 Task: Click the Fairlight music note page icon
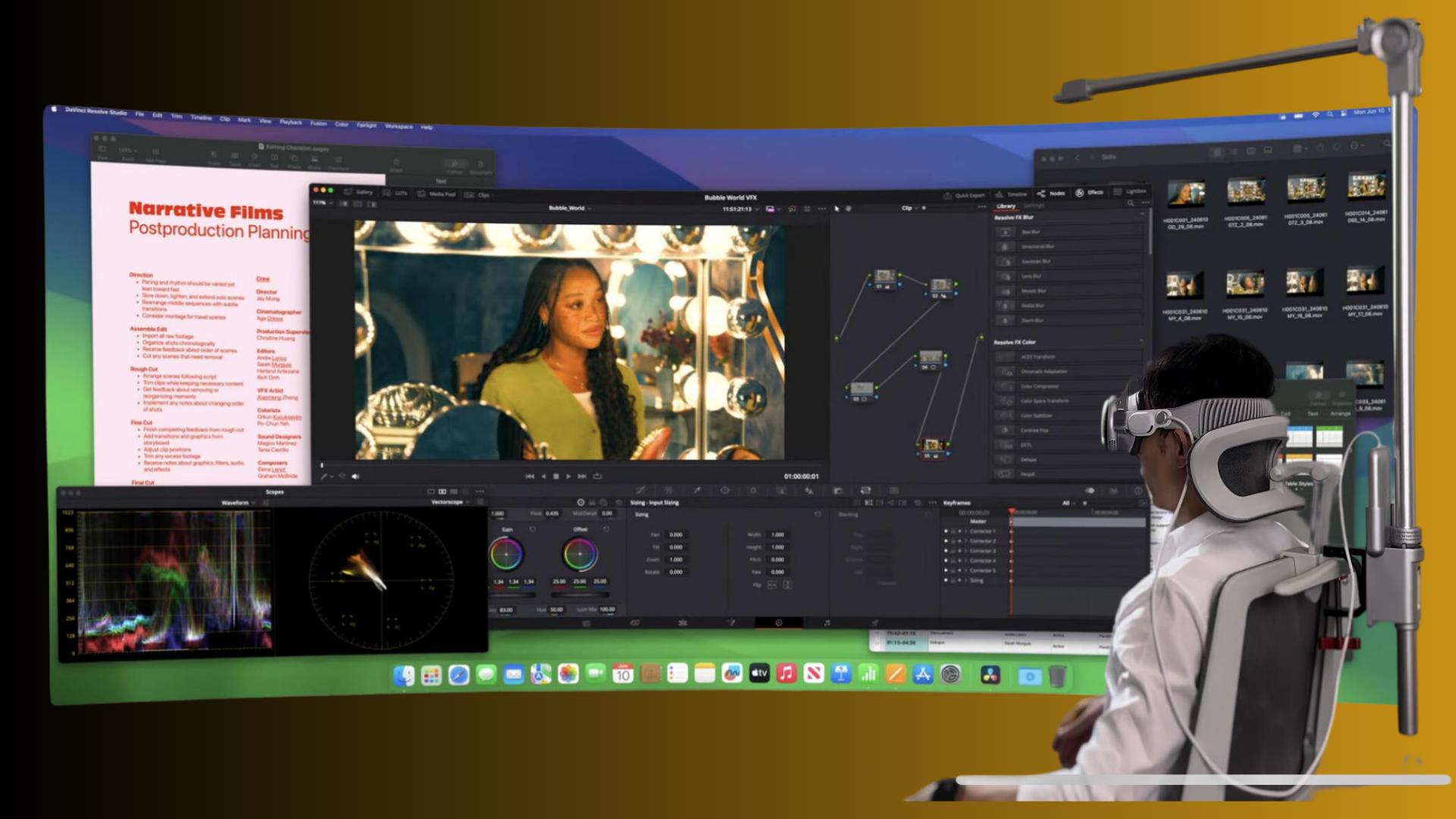tap(827, 623)
